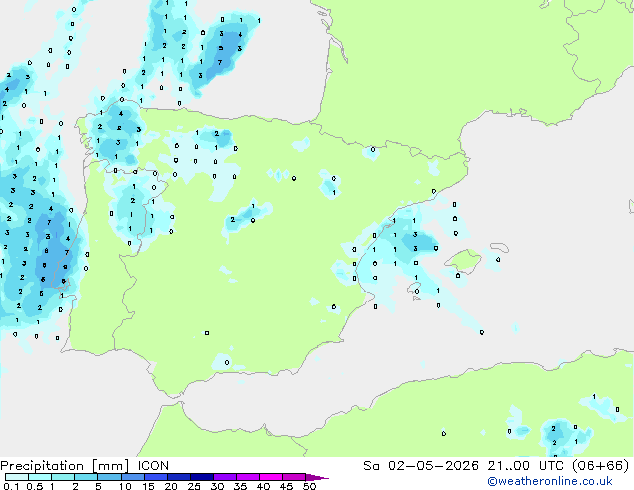634x490 pixels.
Task: Click the legend value '40'
Action: click(x=263, y=486)
